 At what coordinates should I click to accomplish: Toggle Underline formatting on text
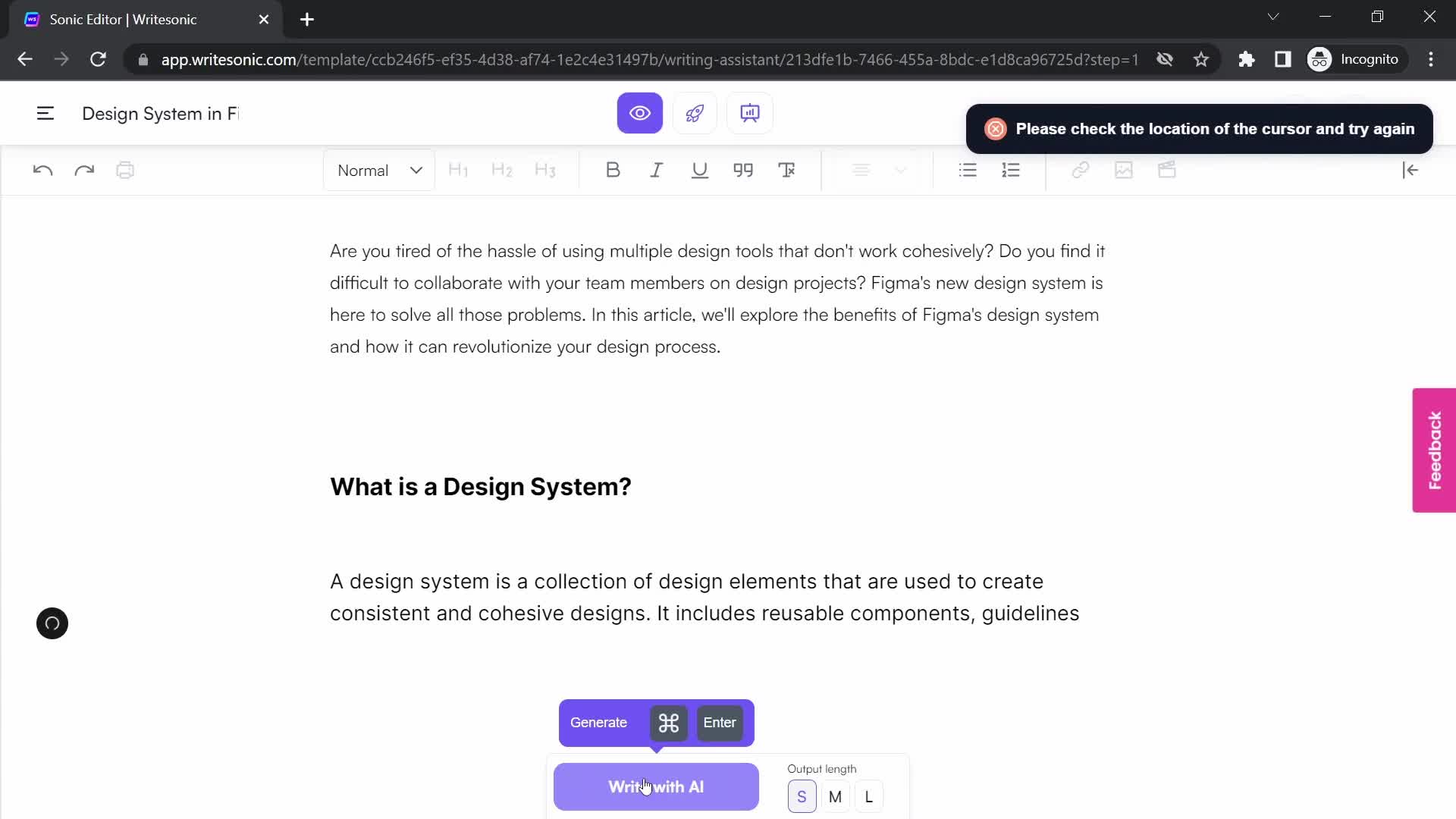701,170
